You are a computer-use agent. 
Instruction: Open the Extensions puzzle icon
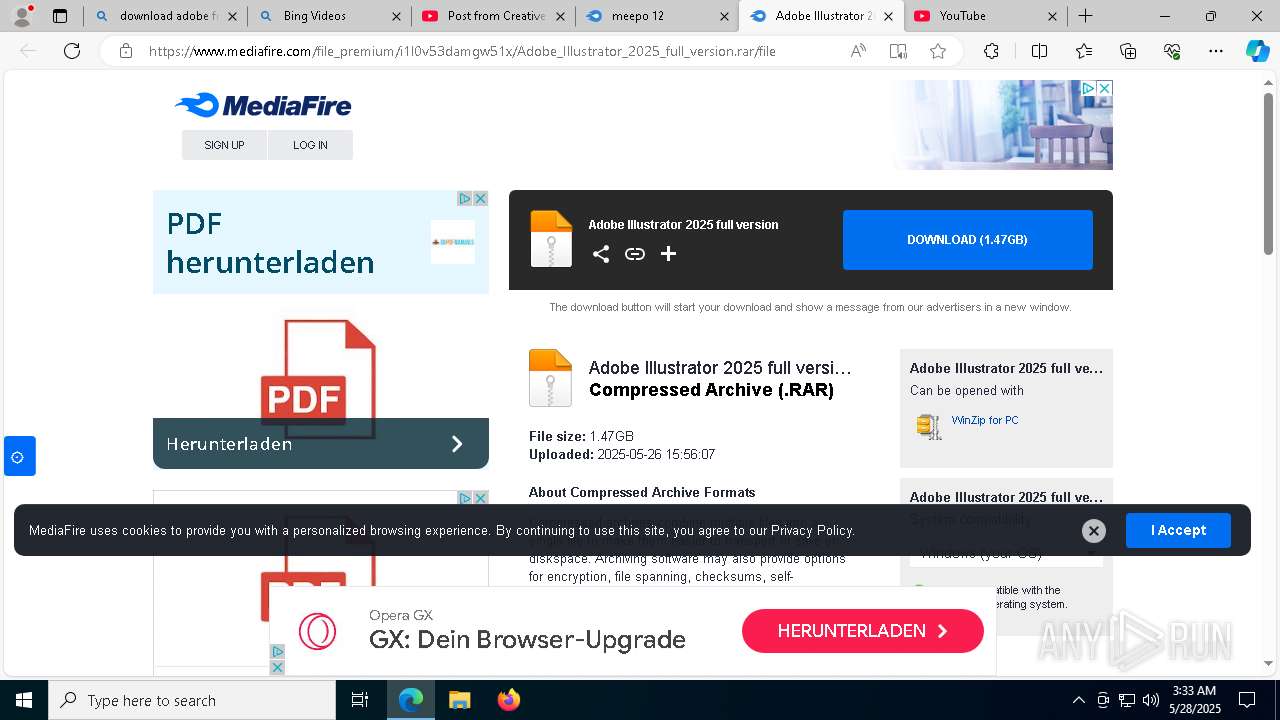coord(991,51)
